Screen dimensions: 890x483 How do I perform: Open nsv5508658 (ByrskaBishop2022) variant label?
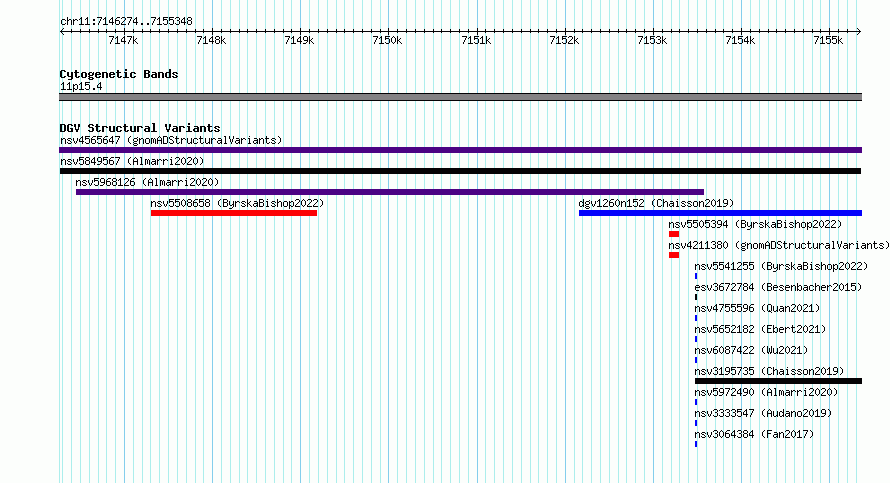click(237, 203)
